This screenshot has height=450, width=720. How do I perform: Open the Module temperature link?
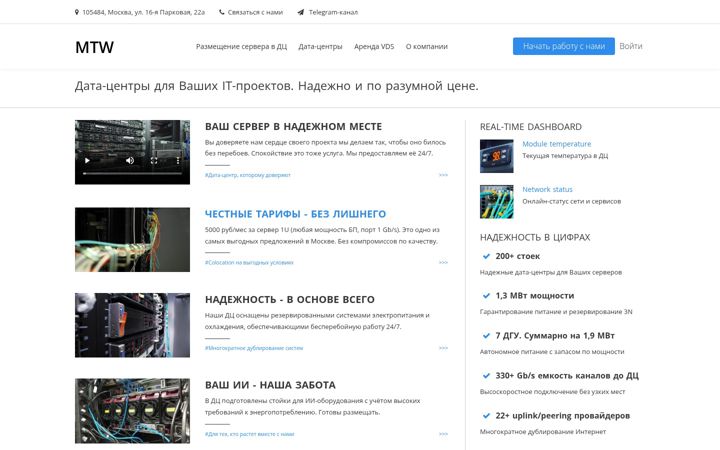(557, 144)
